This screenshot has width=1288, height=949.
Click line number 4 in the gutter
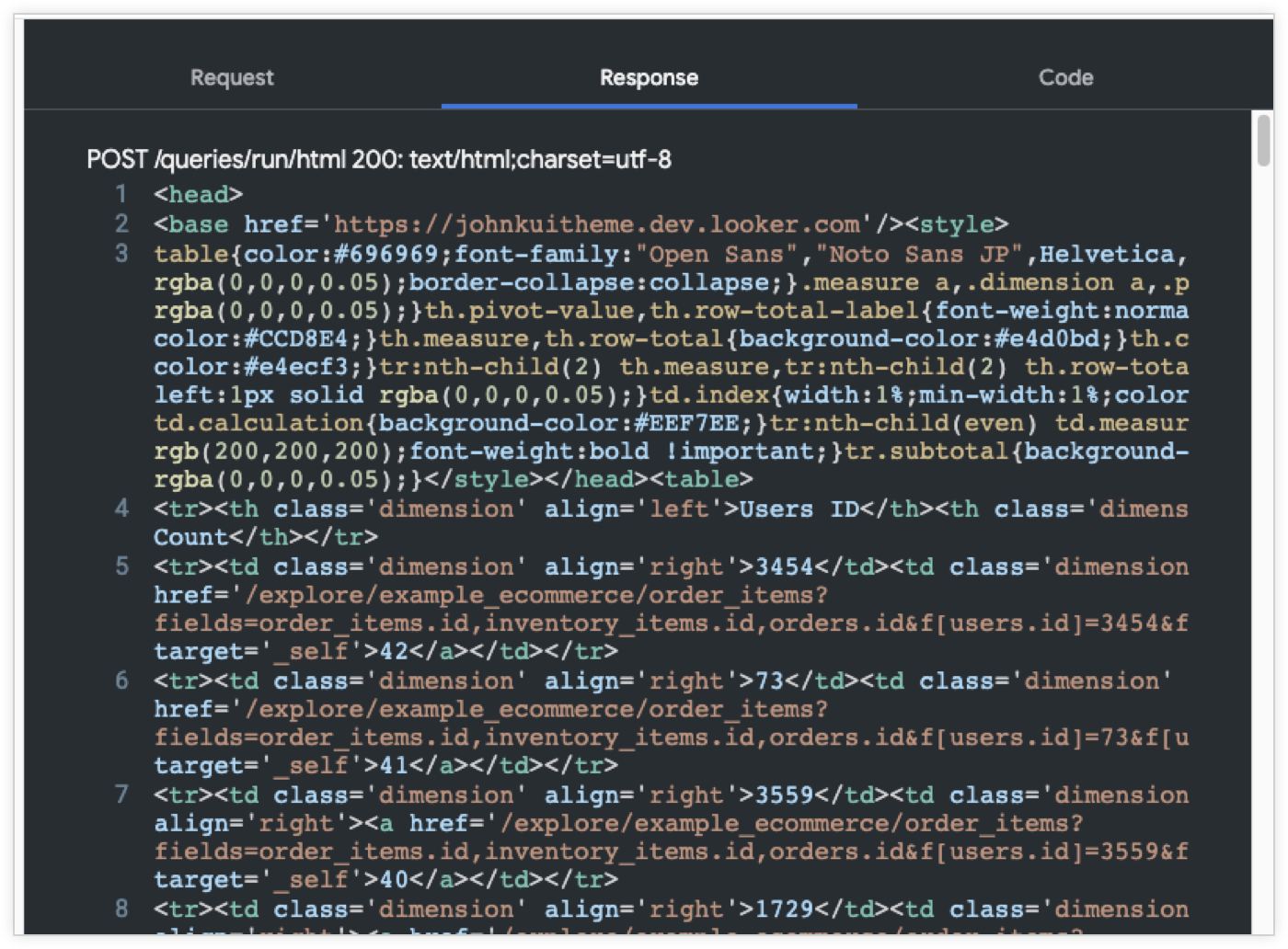pyautogui.click(x=121, y=509)
